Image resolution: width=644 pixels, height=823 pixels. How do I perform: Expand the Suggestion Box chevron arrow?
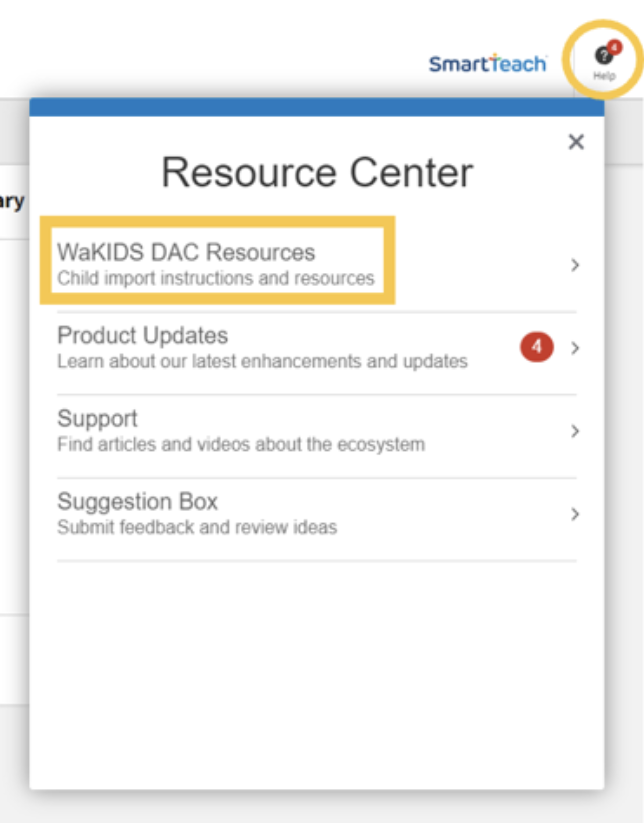[575, 514]
